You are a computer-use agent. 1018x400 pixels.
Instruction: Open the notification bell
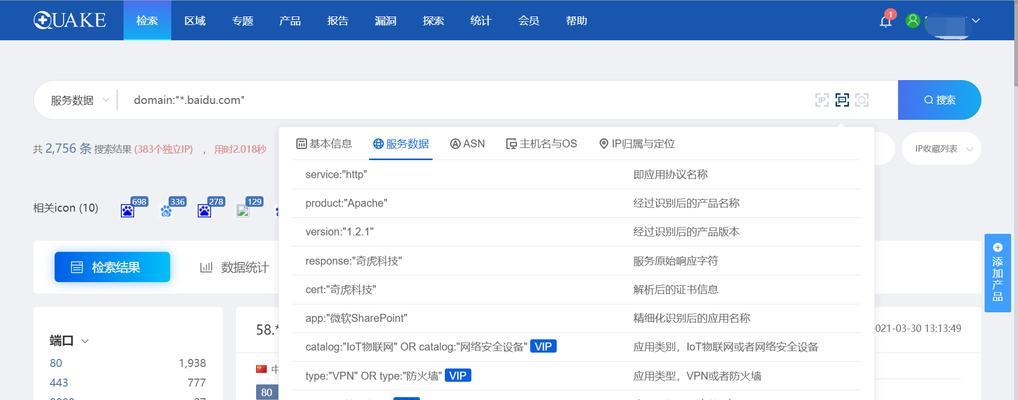point(885,21)
